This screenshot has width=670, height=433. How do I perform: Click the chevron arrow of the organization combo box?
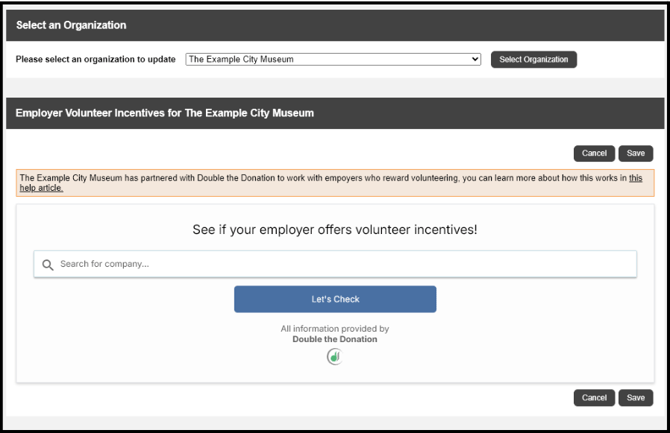tap(475, 59)
